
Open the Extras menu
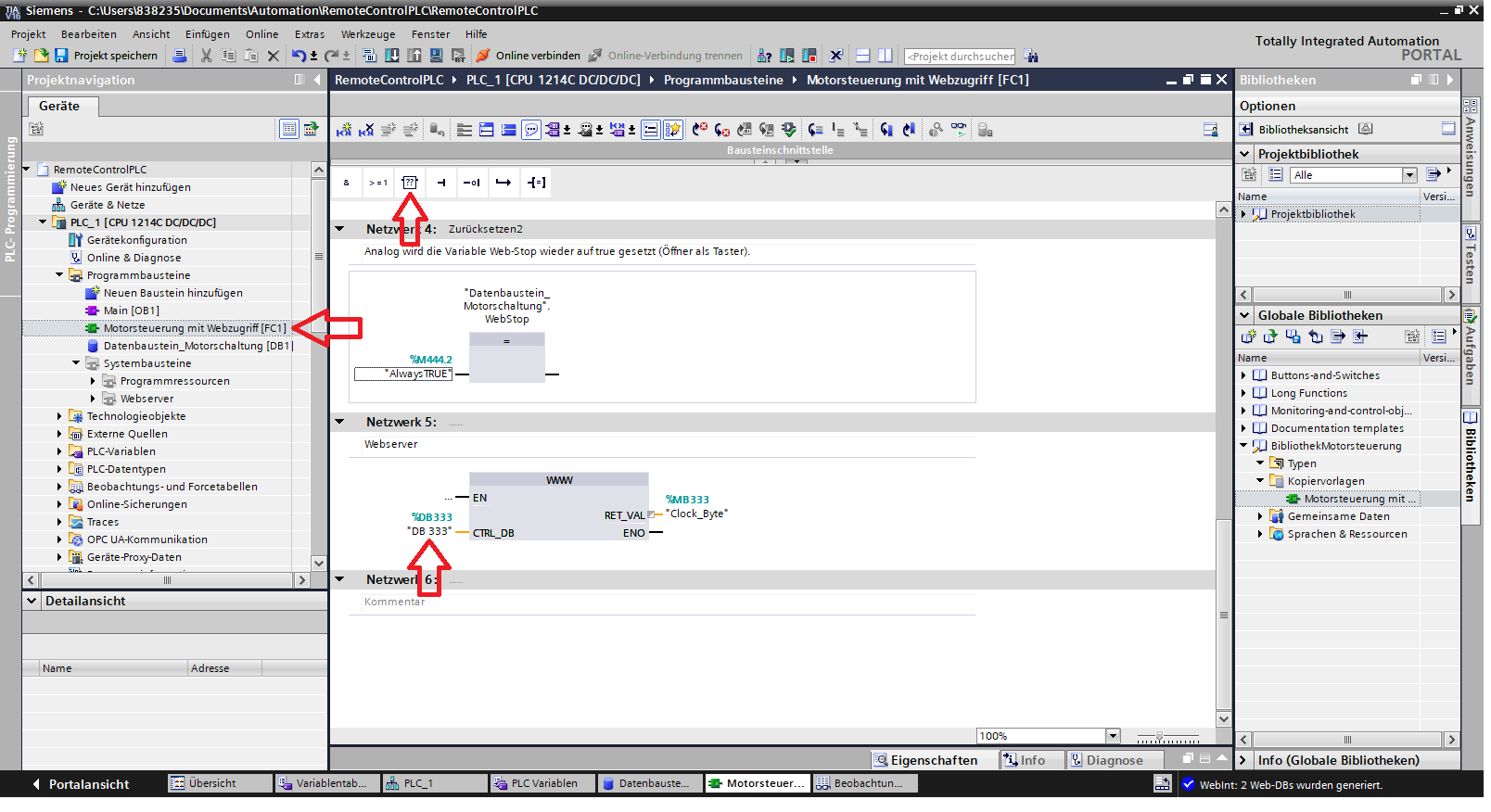coord(310,34)
